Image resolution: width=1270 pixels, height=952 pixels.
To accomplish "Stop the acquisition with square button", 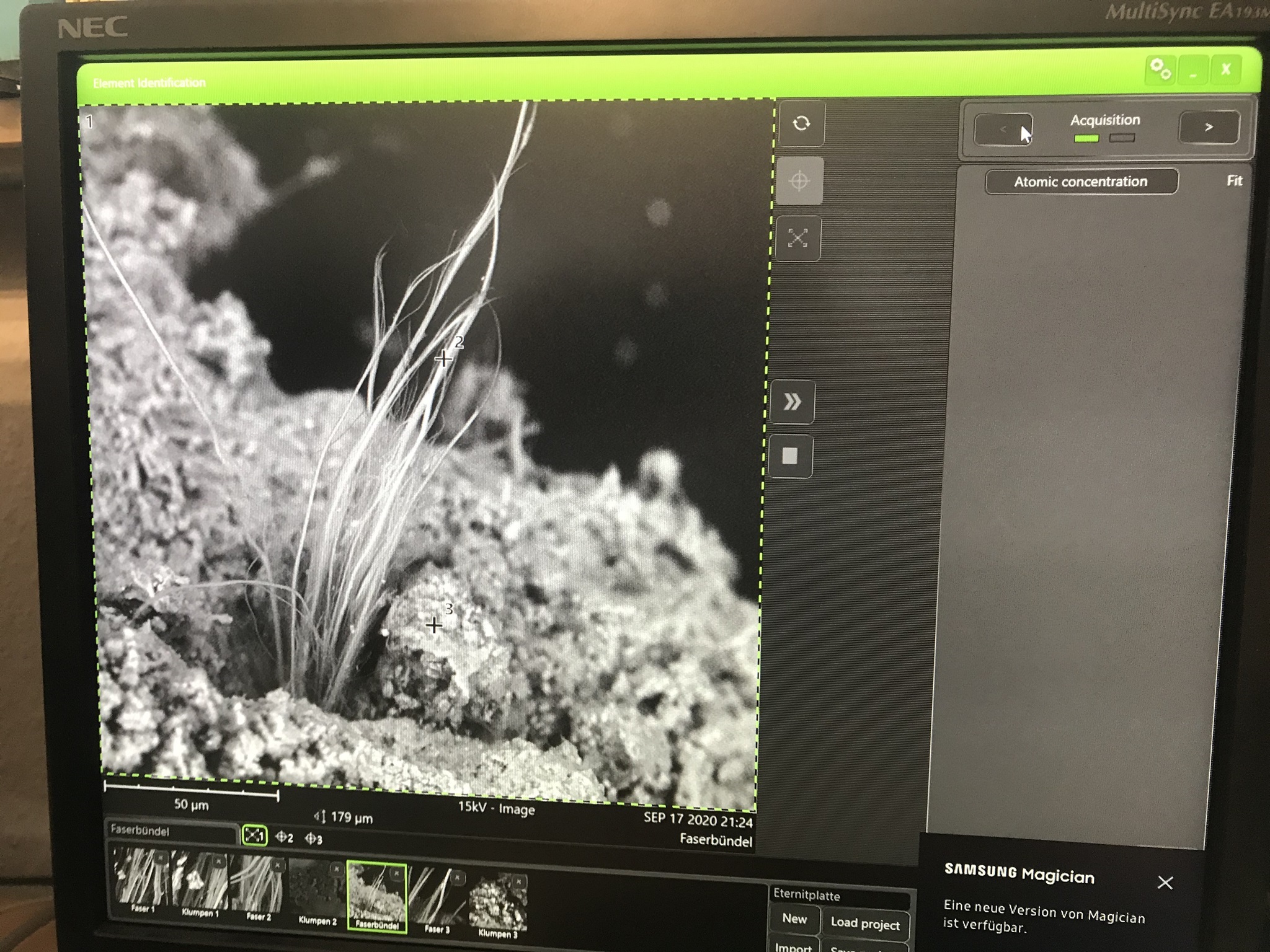I will [x=789, y=457].
